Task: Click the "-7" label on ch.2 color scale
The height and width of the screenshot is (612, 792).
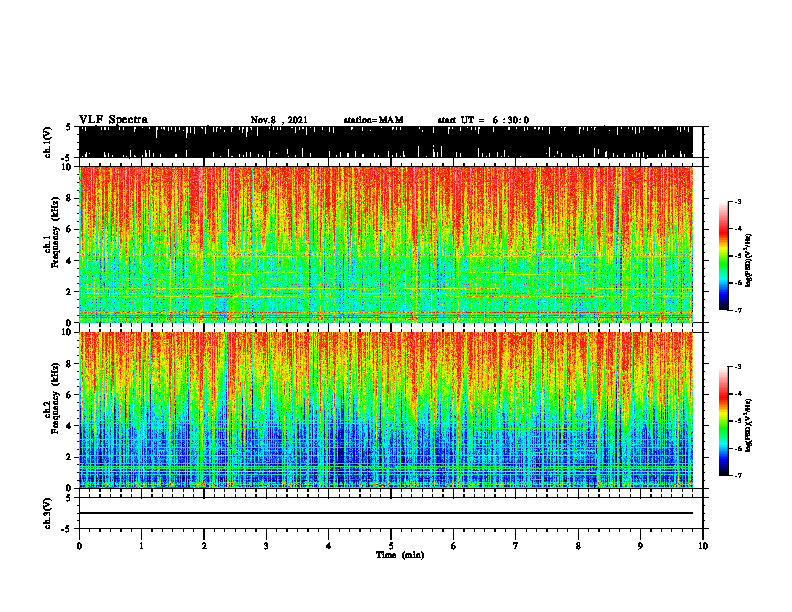Action: [x=738, y=476]
